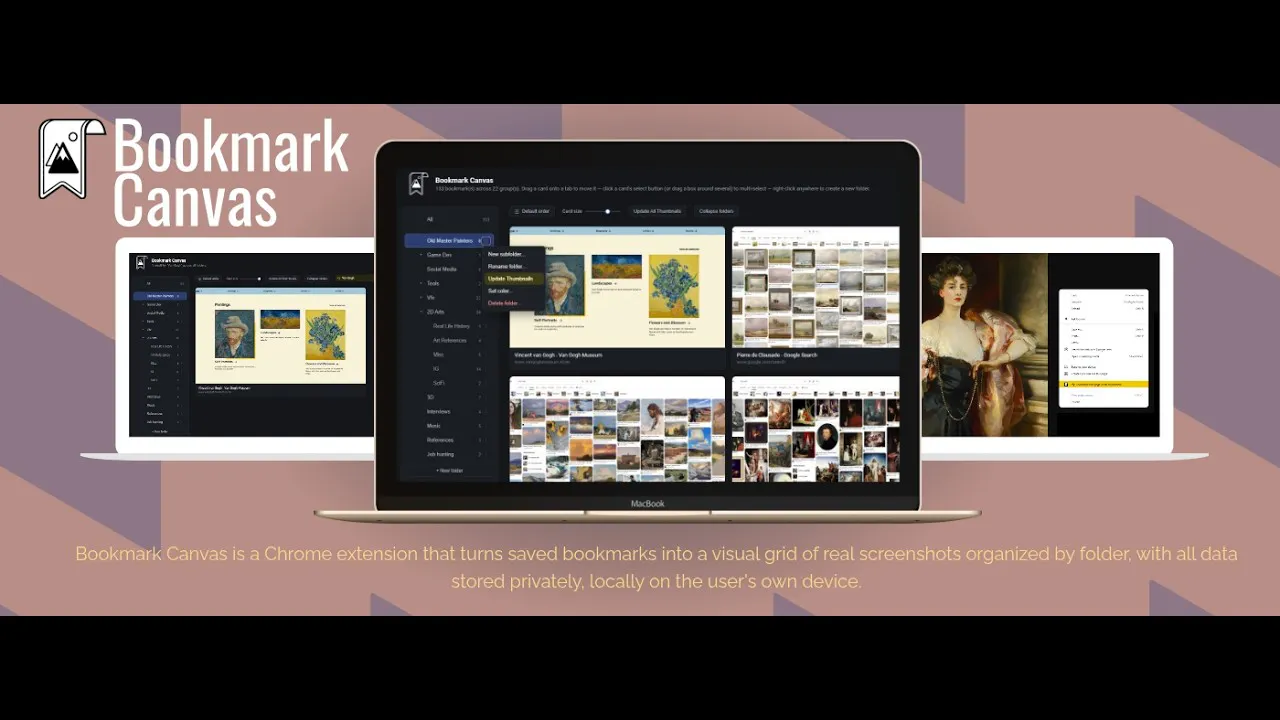
Task: Collapse the 2D Arts folder chevron
Action: [421, 312]
